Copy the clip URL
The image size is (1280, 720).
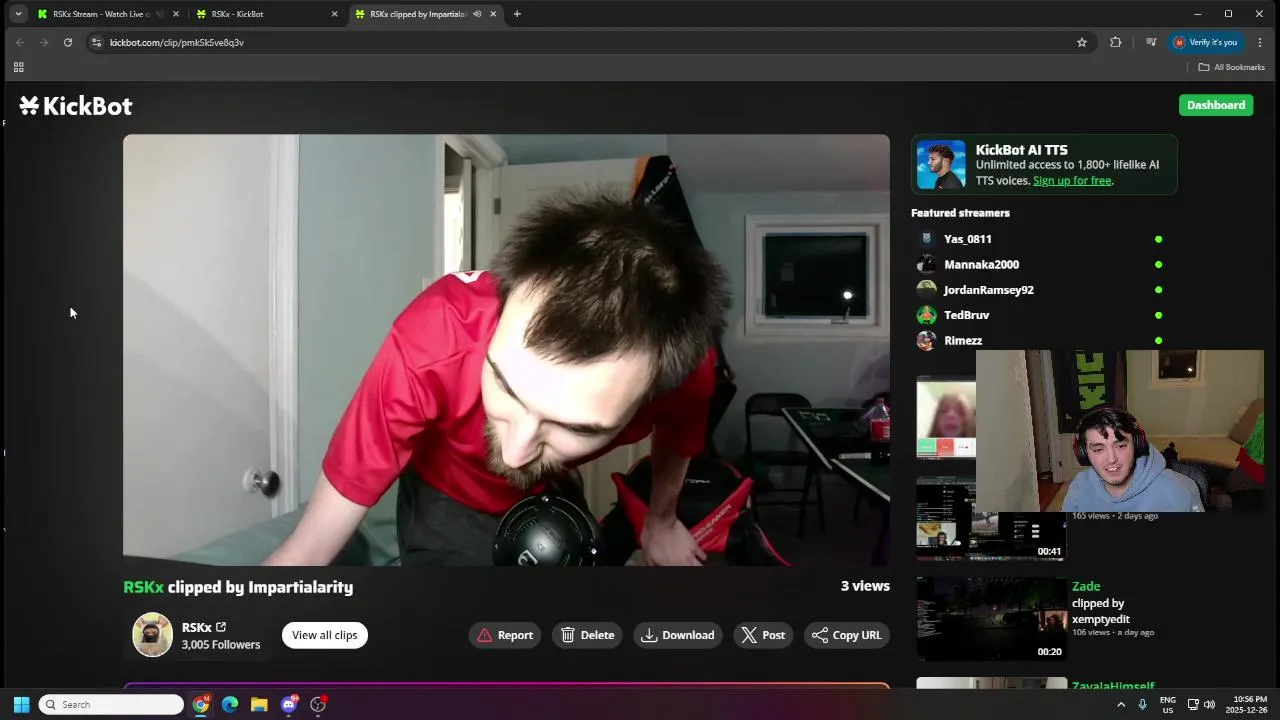[847, 635]
